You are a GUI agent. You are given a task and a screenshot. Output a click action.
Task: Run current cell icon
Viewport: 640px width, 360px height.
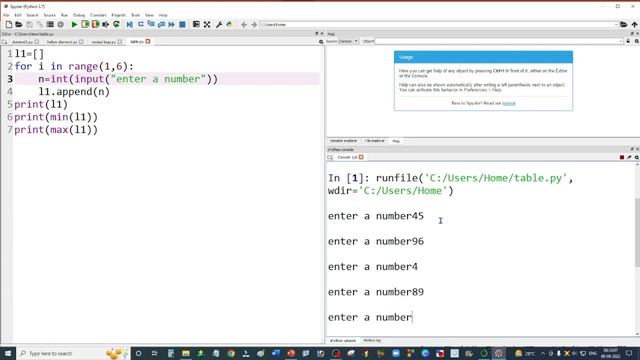pyautogui.click(x=85, y=24)
